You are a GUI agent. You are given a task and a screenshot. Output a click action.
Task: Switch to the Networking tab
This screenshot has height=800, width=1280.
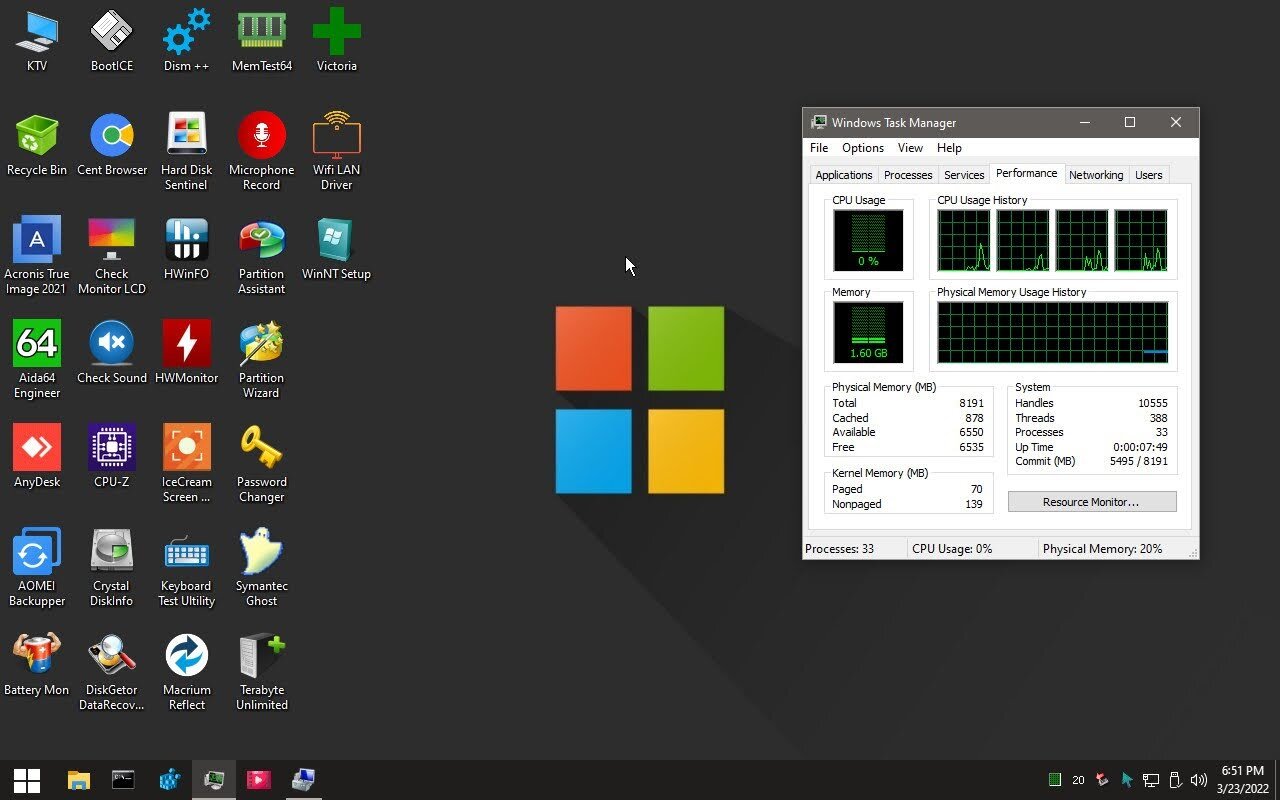pyautogui.click(x=1096, y=175)
